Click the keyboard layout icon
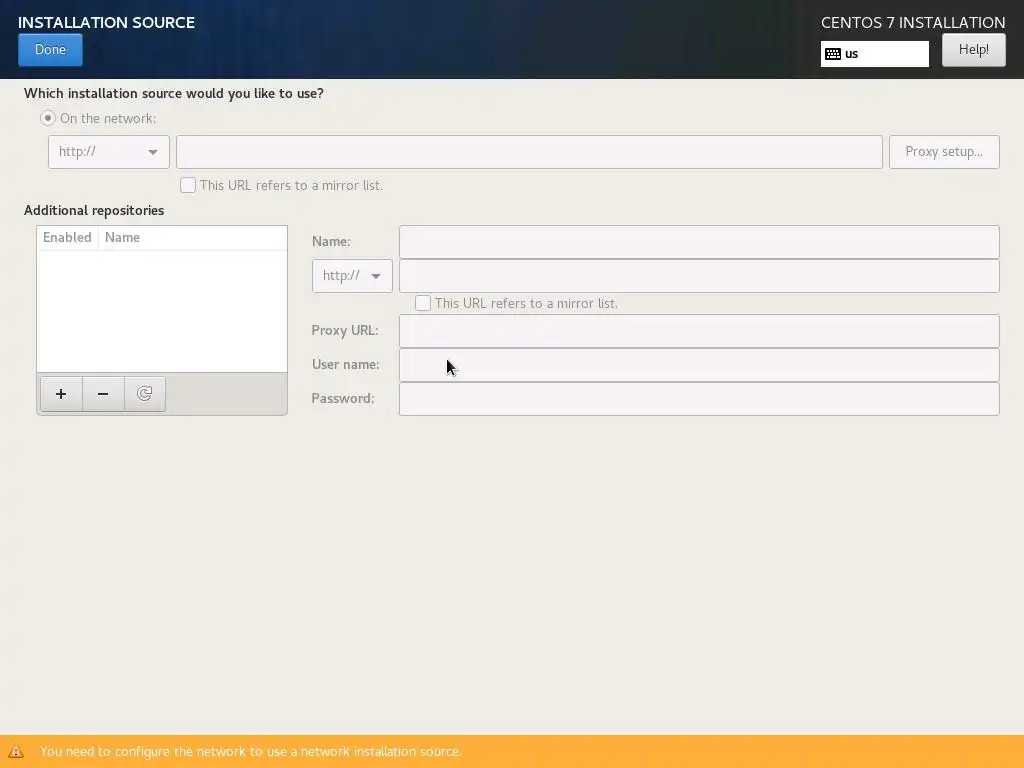The image size is (1024, 768). [x=833, y=54]
